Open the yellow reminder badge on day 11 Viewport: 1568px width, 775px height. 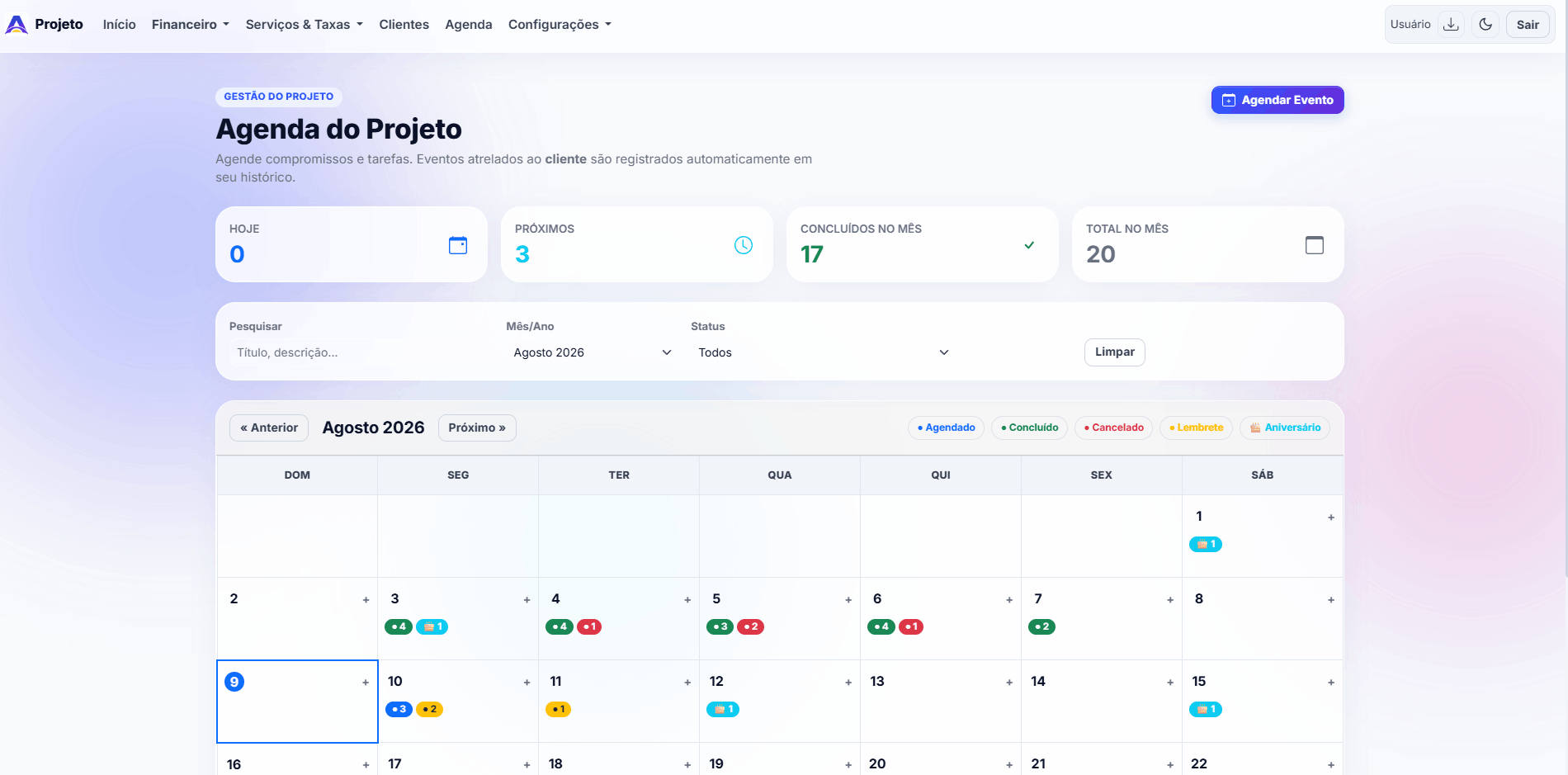(x=558, y=709)
